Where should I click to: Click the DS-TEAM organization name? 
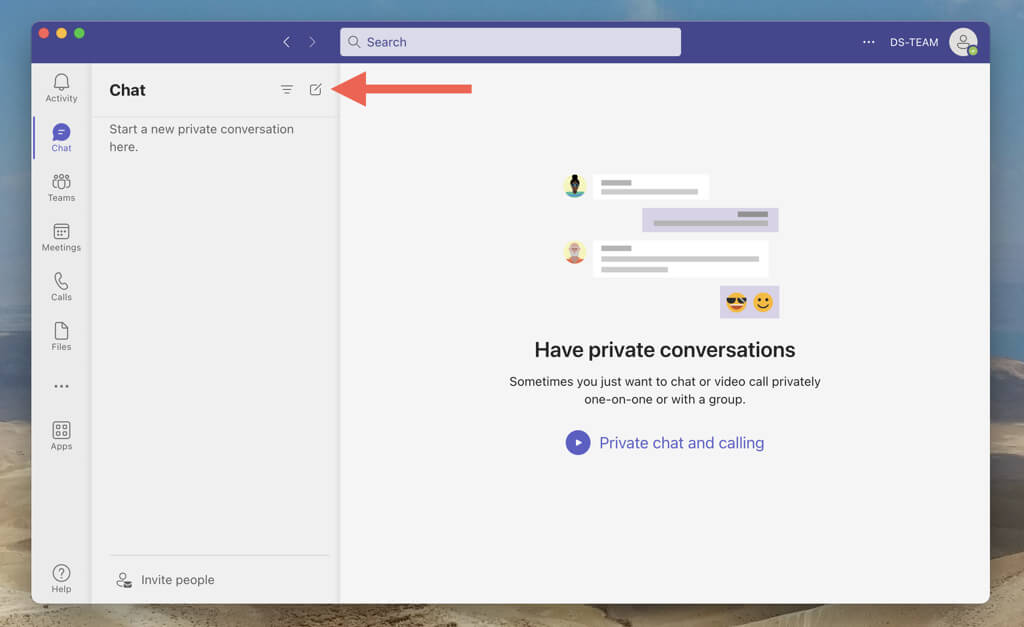[x=914, y=42]
